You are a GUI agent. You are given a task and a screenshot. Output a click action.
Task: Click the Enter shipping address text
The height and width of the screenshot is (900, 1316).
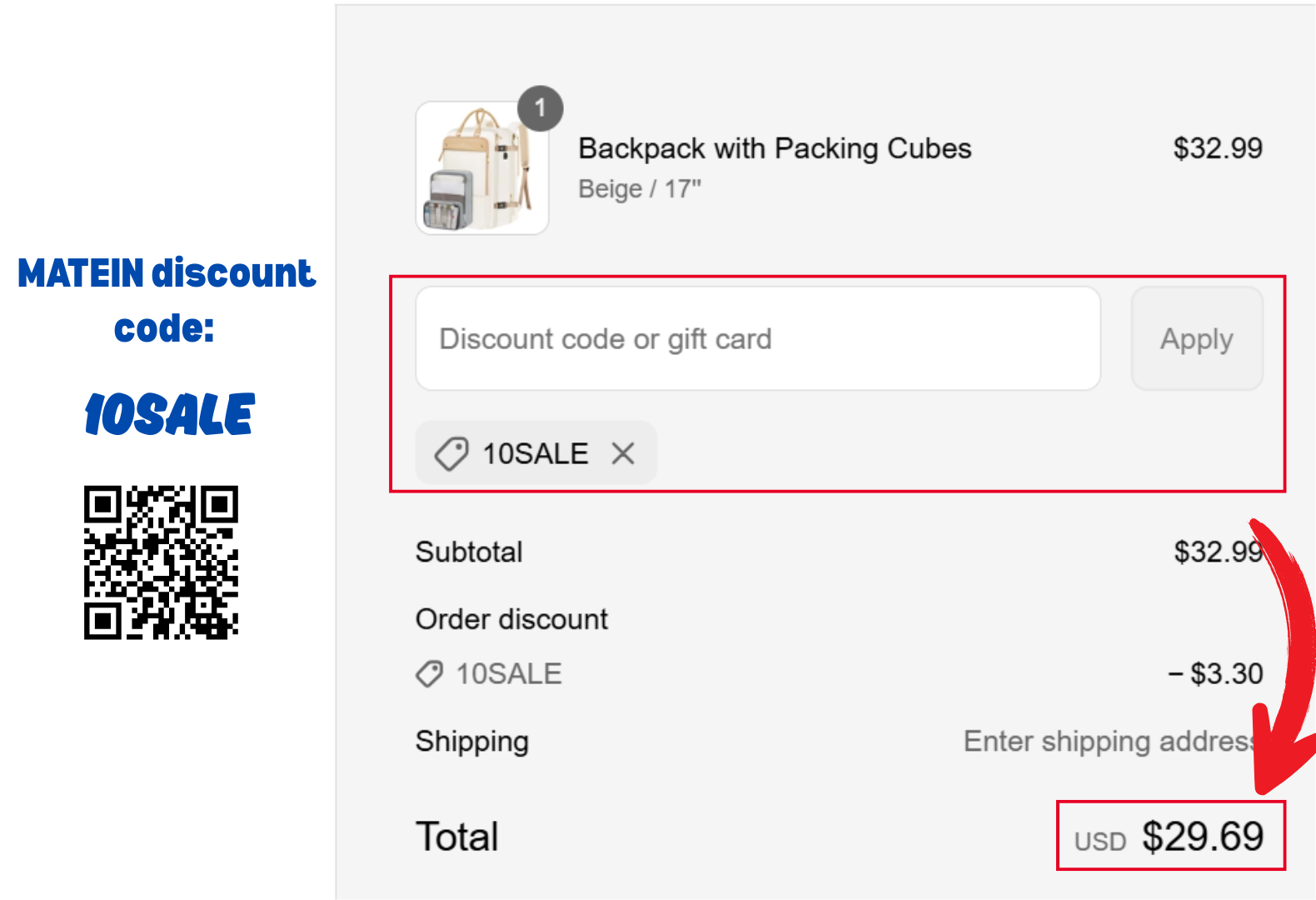click(1109, 741)
